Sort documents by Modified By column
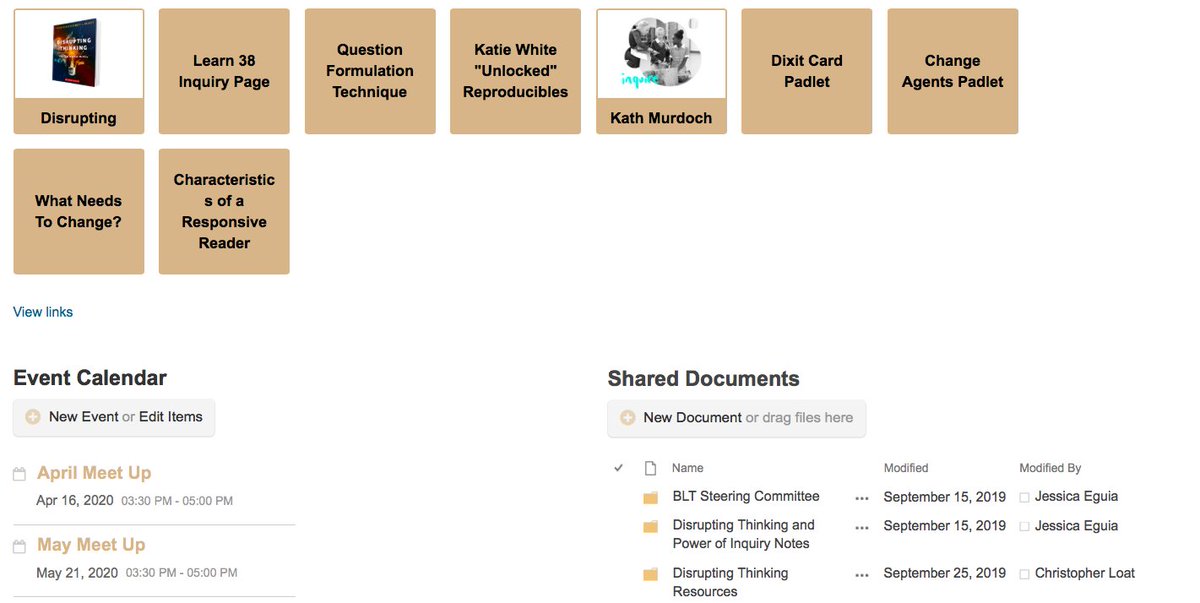 tap(1050, 468)
